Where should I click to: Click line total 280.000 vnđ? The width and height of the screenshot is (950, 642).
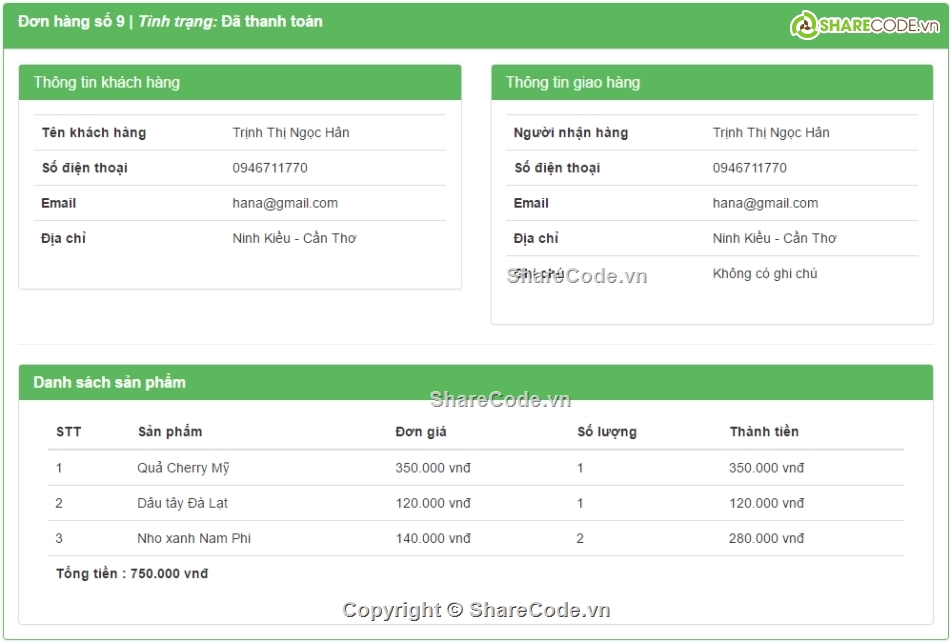767,538
